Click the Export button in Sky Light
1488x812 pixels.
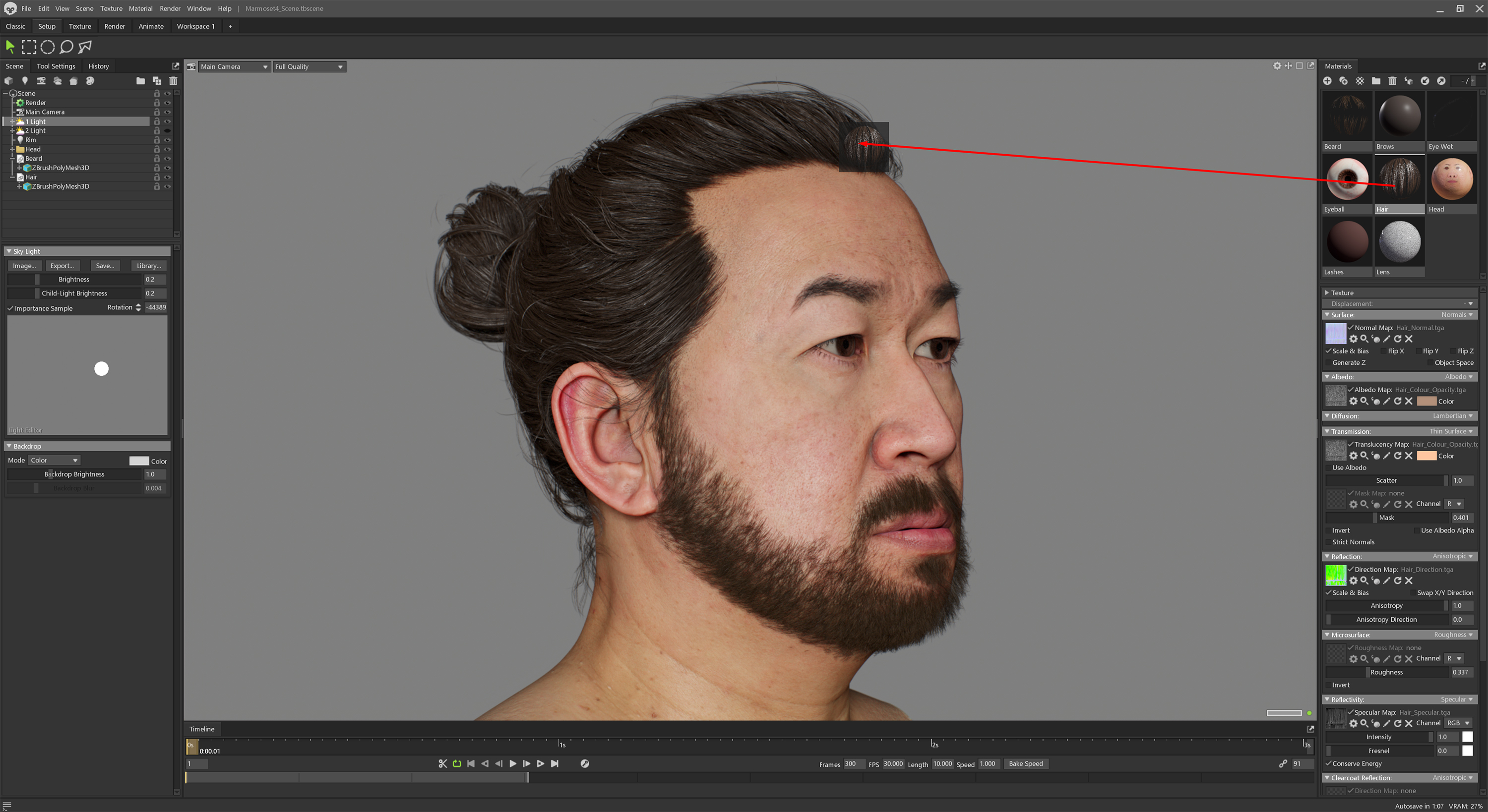[62, 266]
